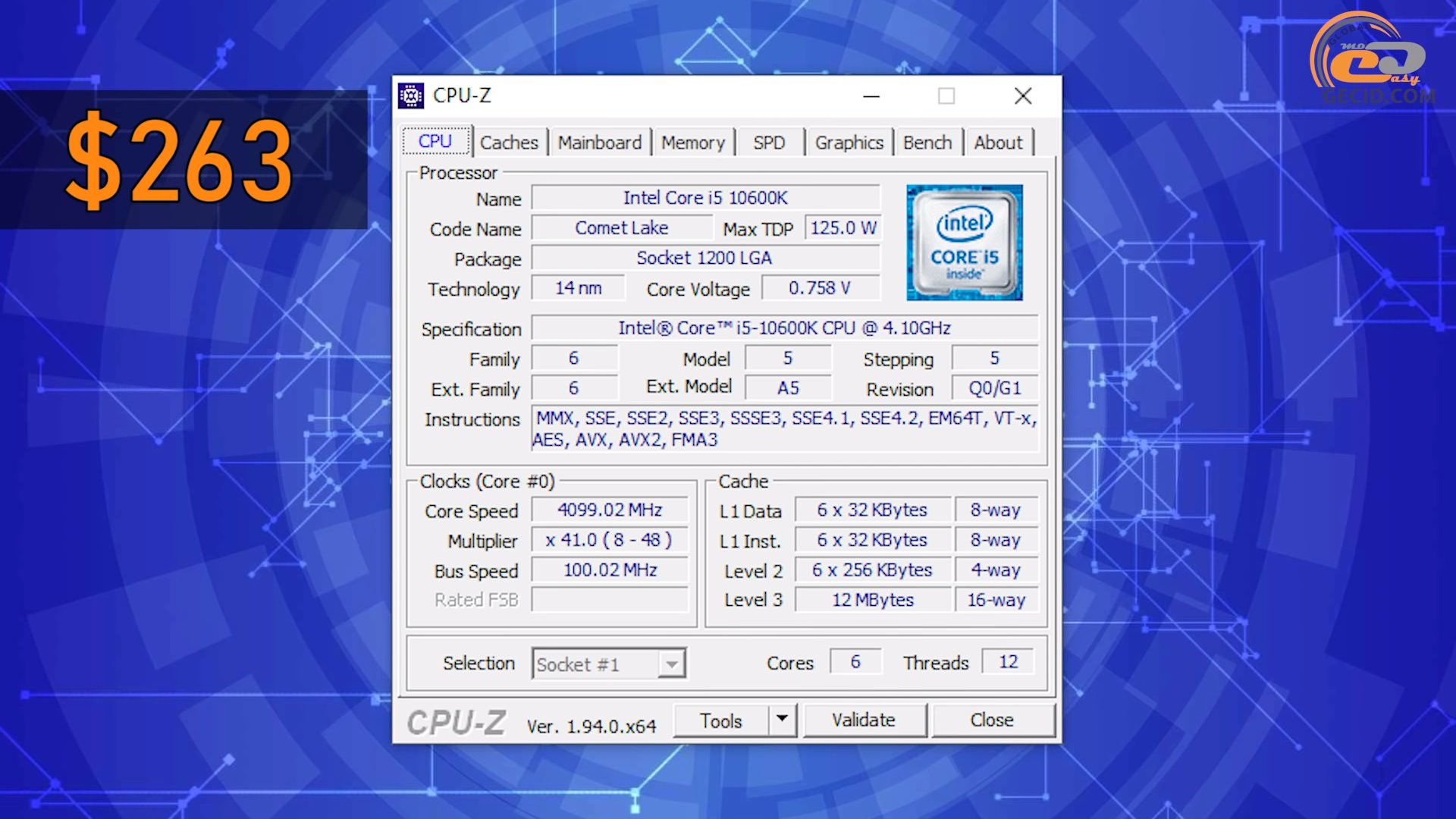
Task: Click the Ext. Family value 6
Action: pyautogui.click(x=574, y=388)
